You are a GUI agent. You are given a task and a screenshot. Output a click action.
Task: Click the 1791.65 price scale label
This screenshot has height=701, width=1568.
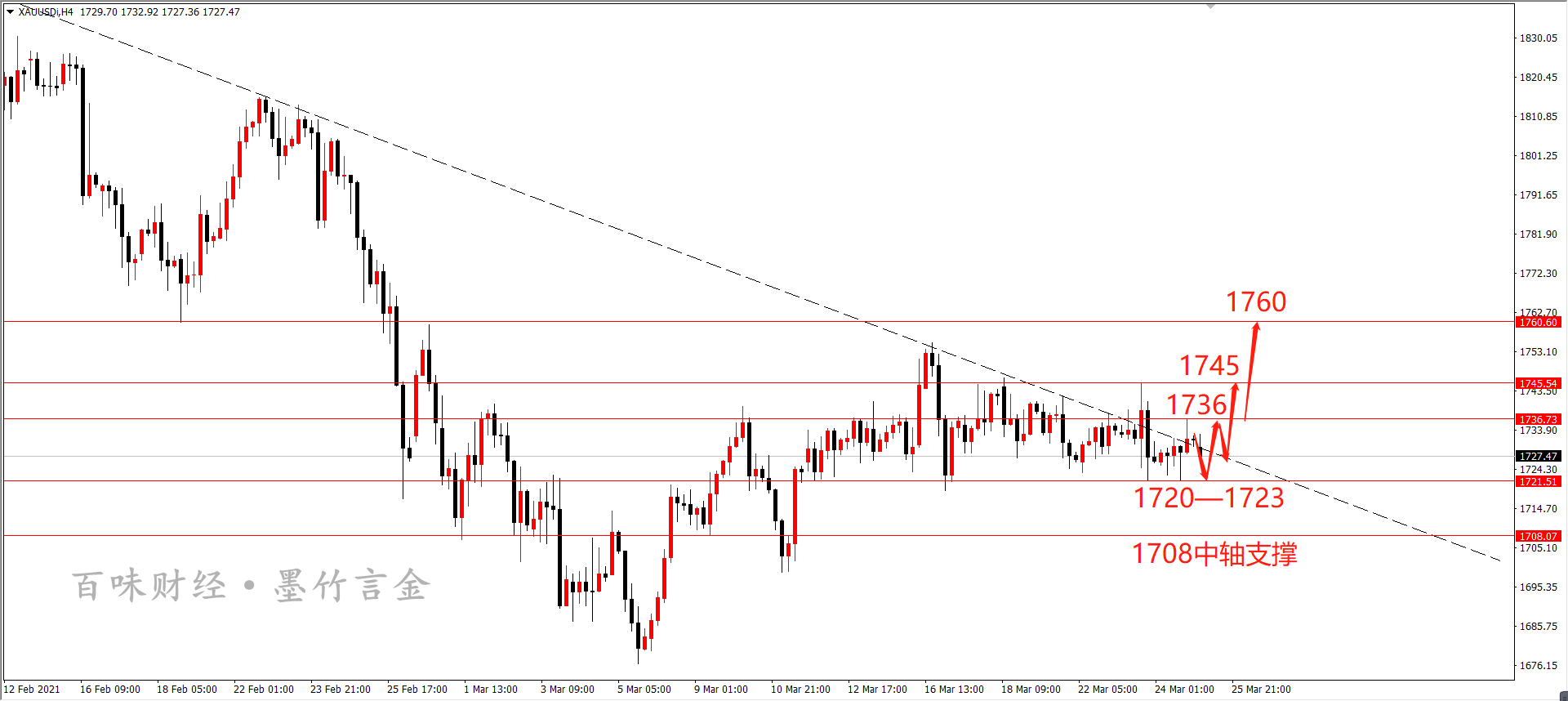coord(1538,195)
